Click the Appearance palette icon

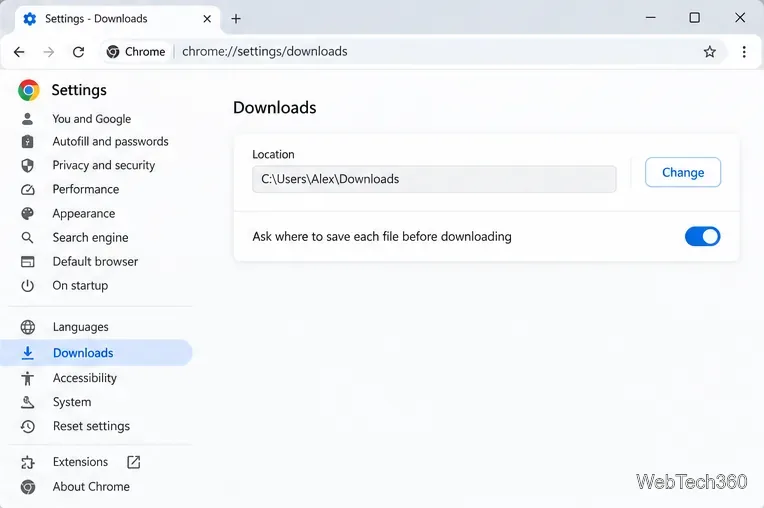point(27,213)
